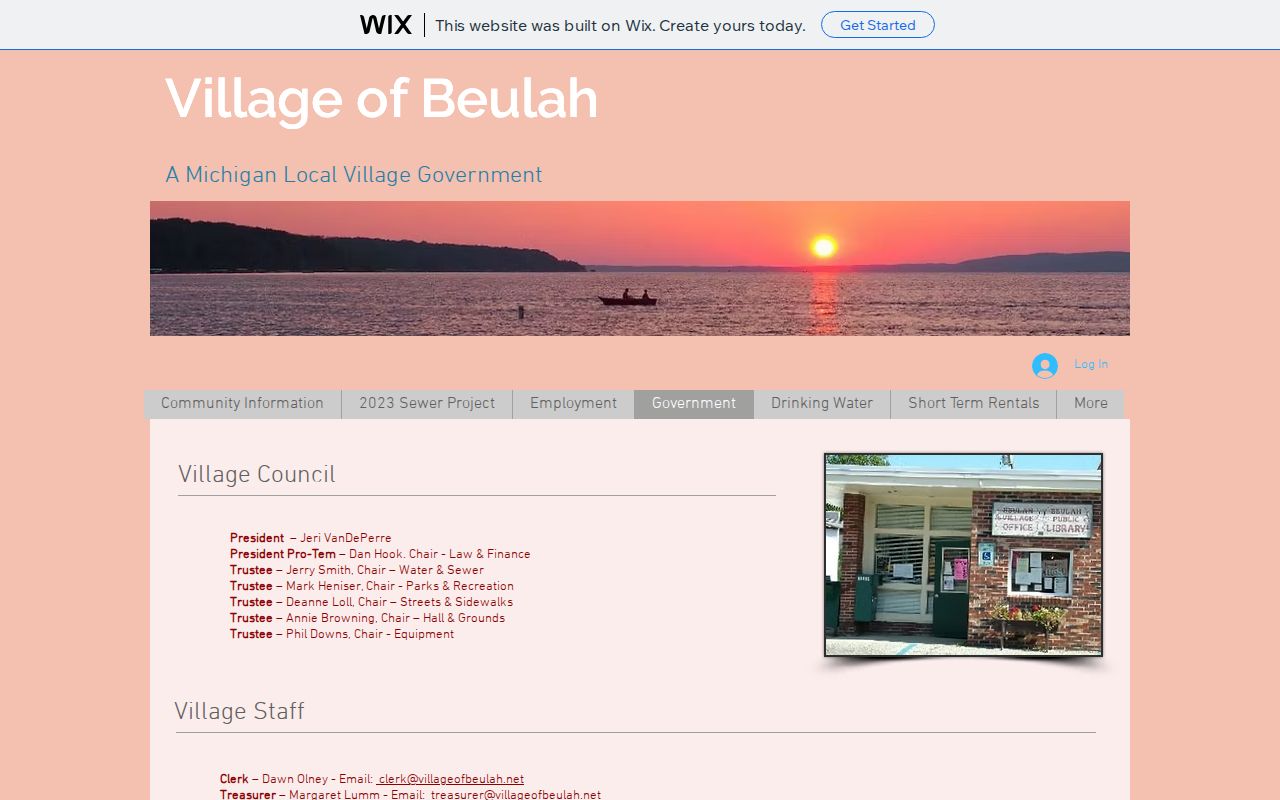Click the Trustee Deanne Loll line

point(371,603)
